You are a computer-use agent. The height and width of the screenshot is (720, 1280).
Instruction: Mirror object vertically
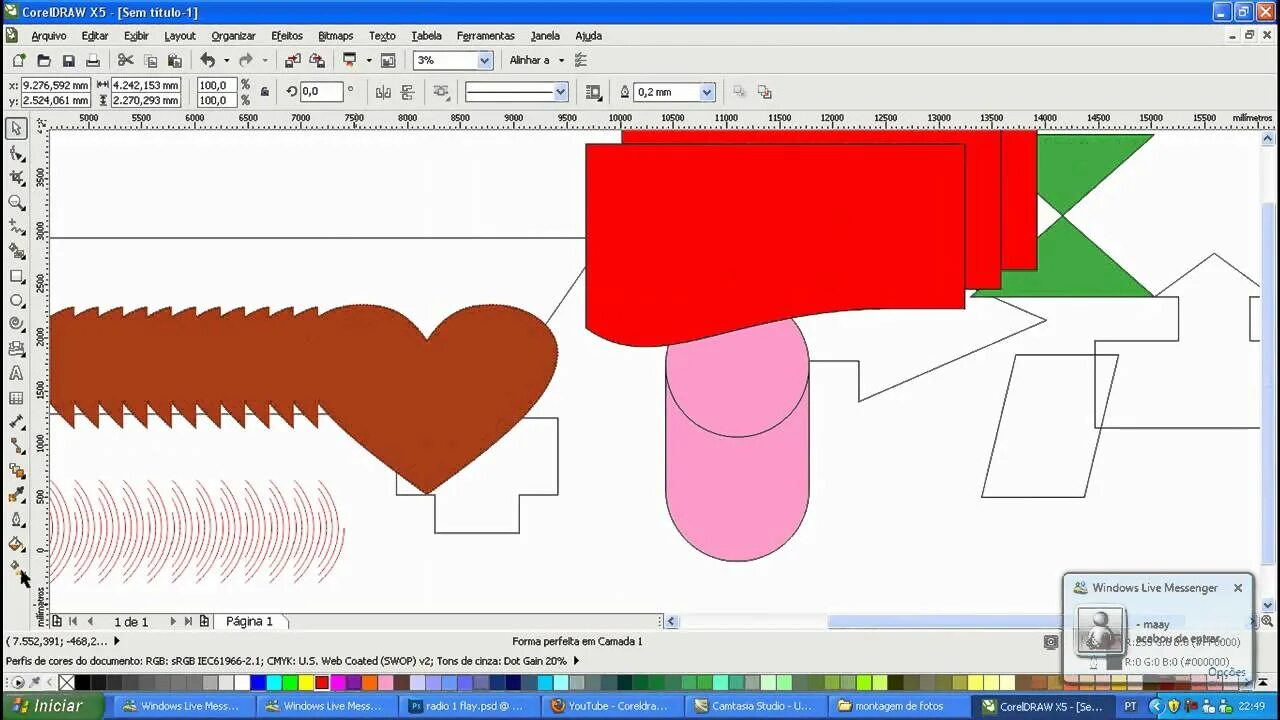point(407,92)
